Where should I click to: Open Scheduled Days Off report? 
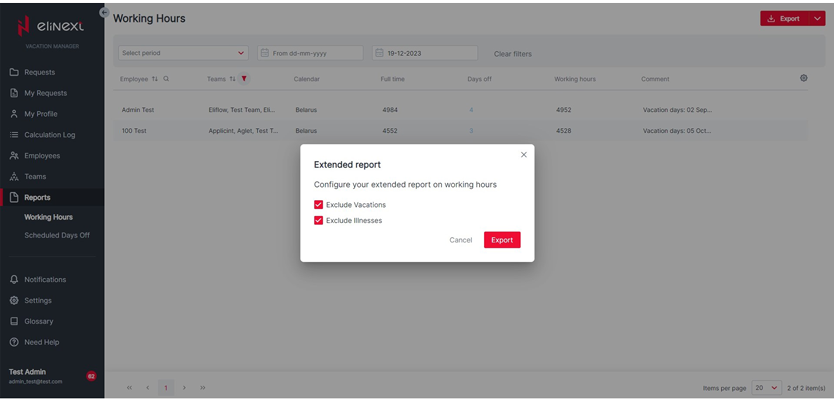point(57,235)
